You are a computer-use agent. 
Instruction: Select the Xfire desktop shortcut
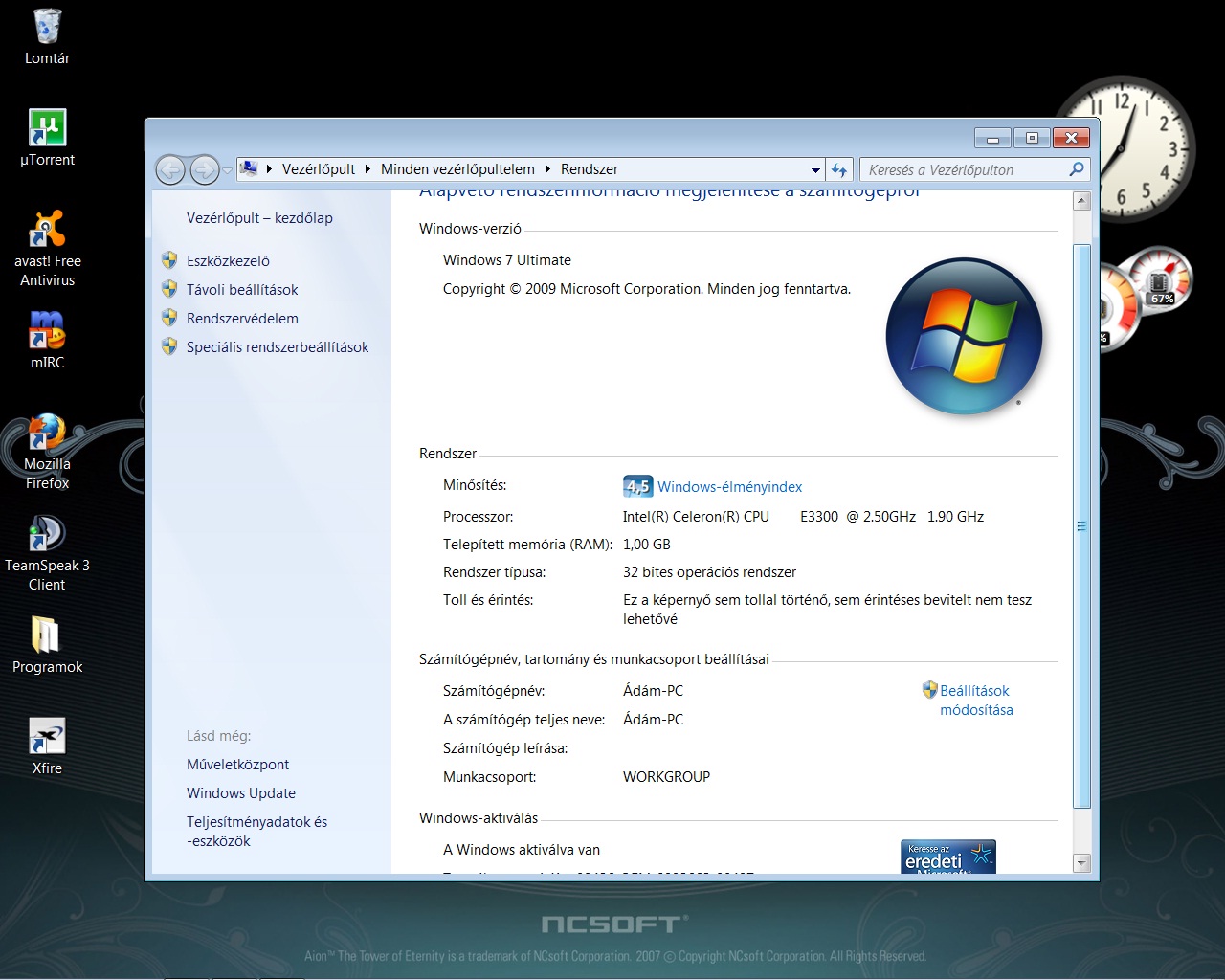[x=47, y=746]
